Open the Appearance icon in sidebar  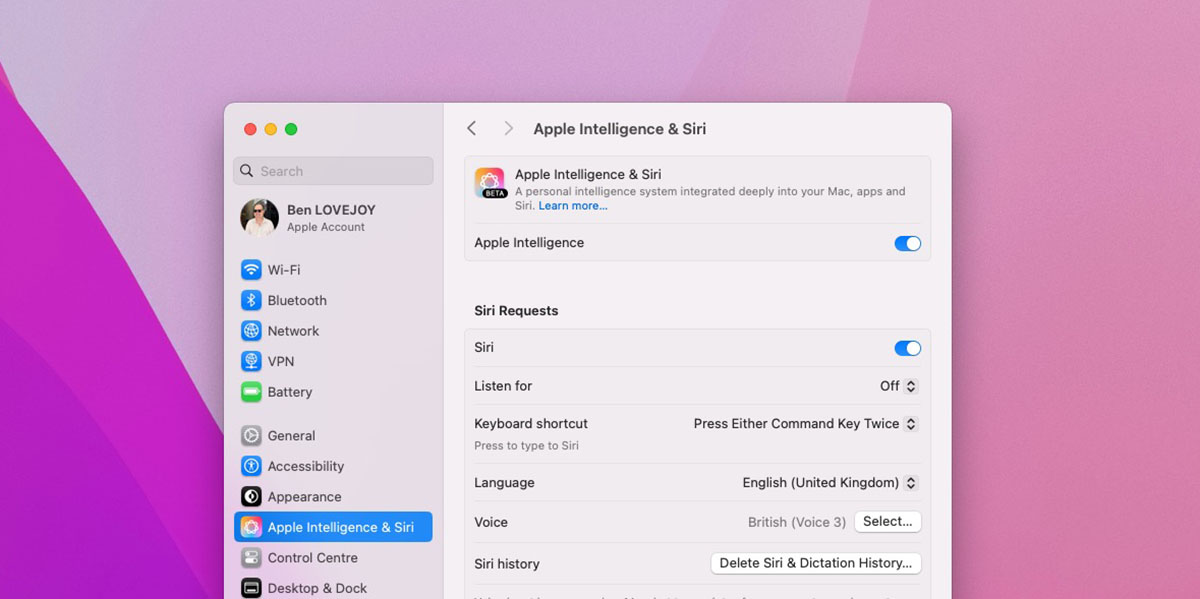click(x=251, y=497)
